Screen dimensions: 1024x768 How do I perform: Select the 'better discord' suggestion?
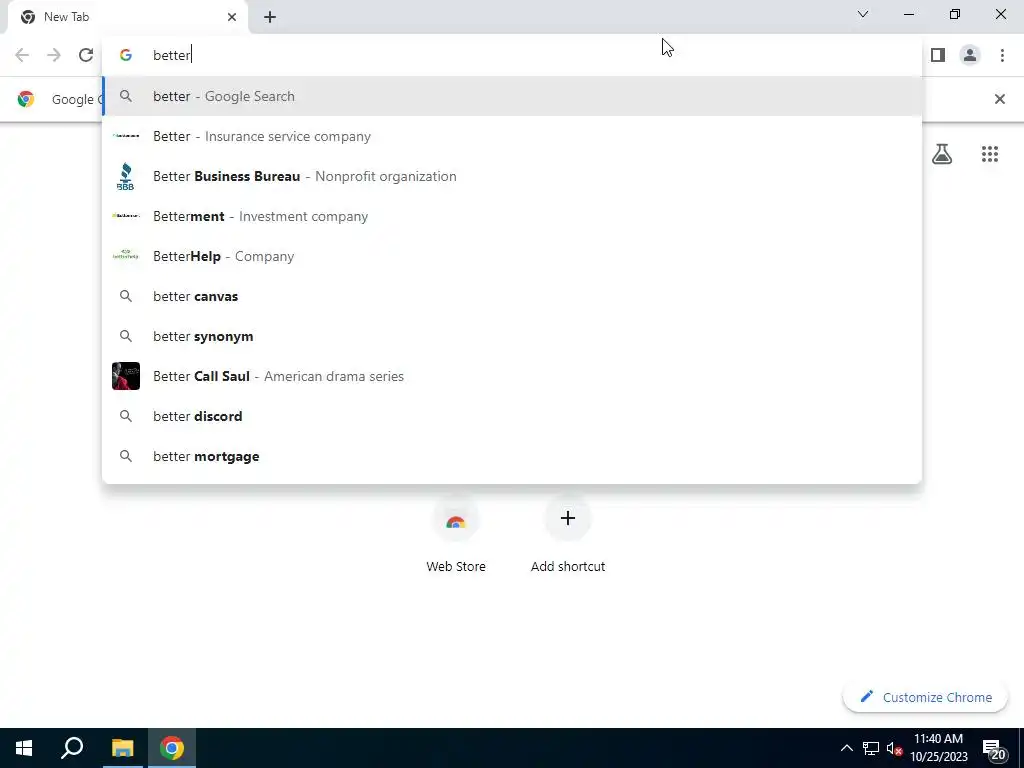[512, 416]
